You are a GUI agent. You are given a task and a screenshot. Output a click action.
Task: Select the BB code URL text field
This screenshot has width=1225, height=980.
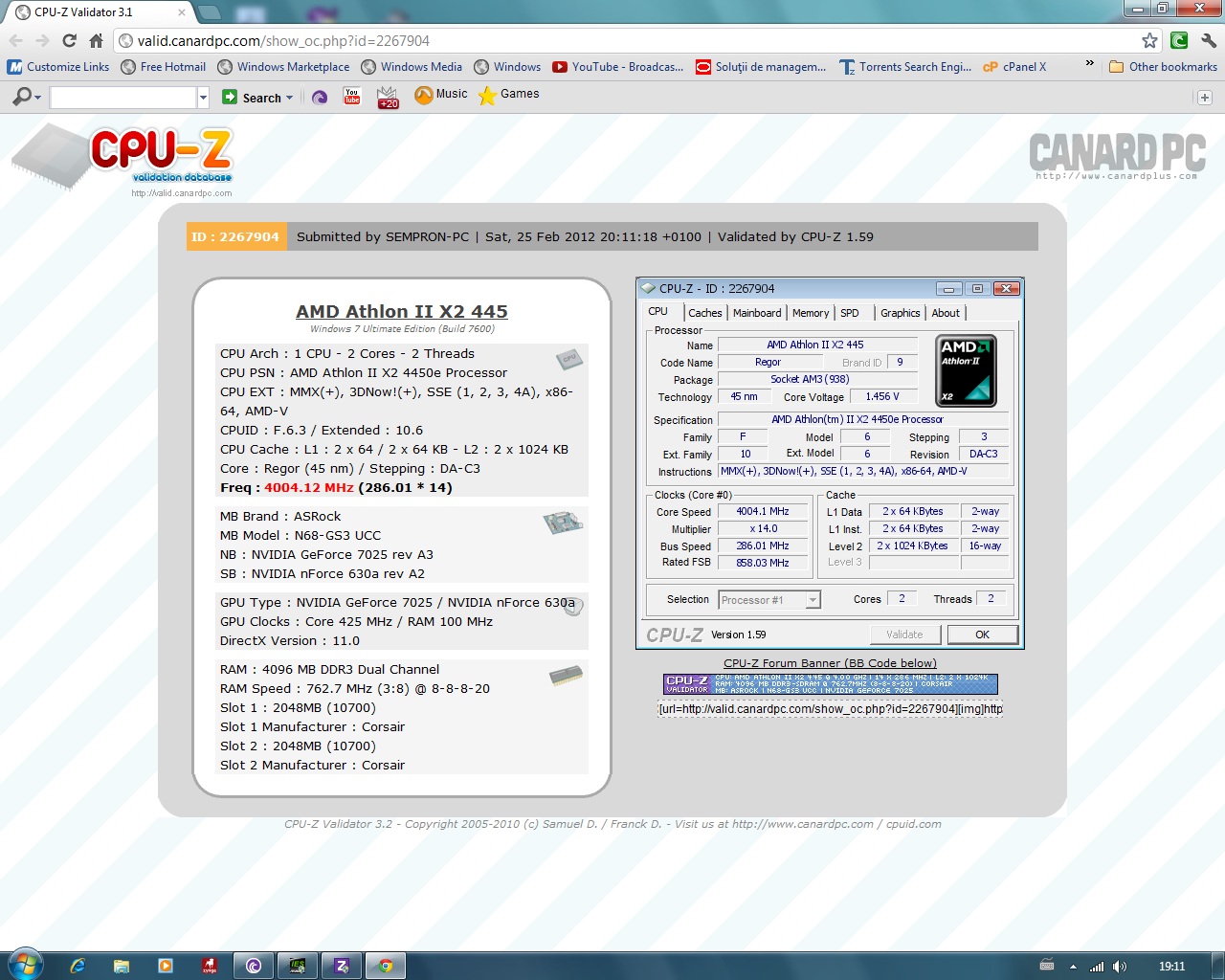tap(831, 709)
